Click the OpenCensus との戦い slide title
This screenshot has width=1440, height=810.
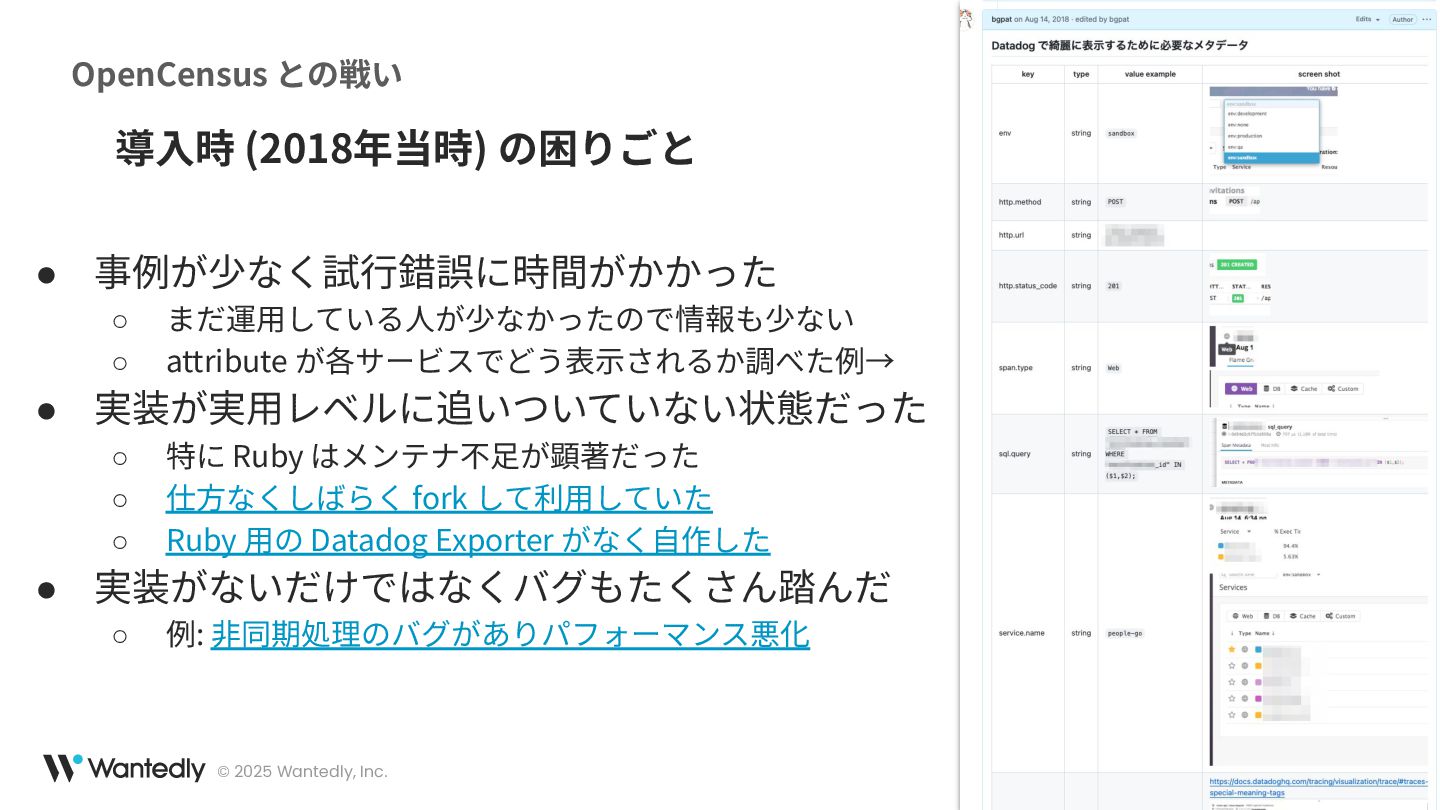point(236,73)
